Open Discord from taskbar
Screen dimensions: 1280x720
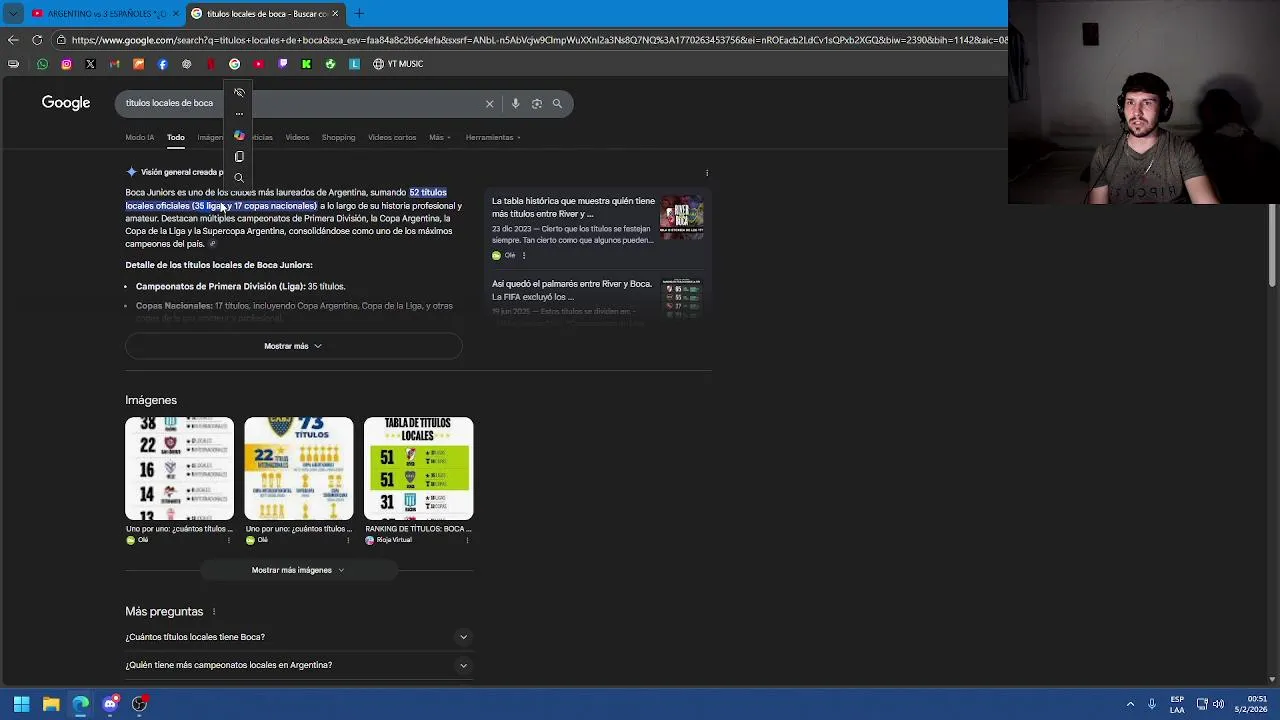click(x=110, y=704)
